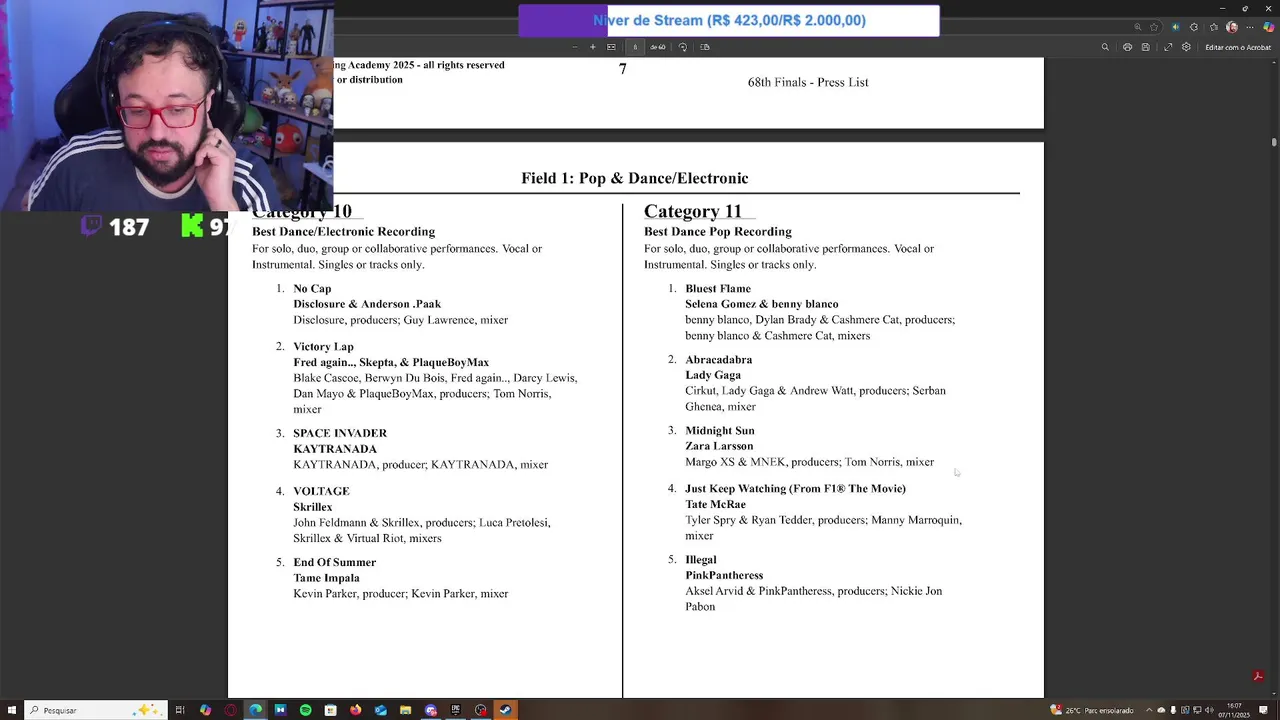Enter fullscreen with the expand arrows icon
1280x720 pixels.
point(1168,47)
